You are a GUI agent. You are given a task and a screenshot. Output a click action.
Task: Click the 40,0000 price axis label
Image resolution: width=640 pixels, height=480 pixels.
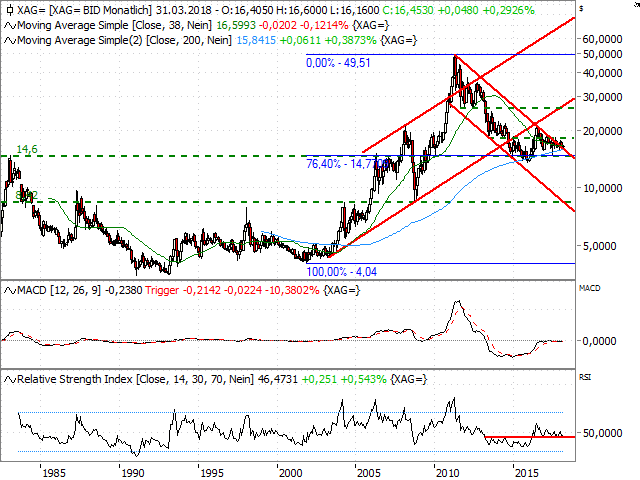(x=602, y=73)
